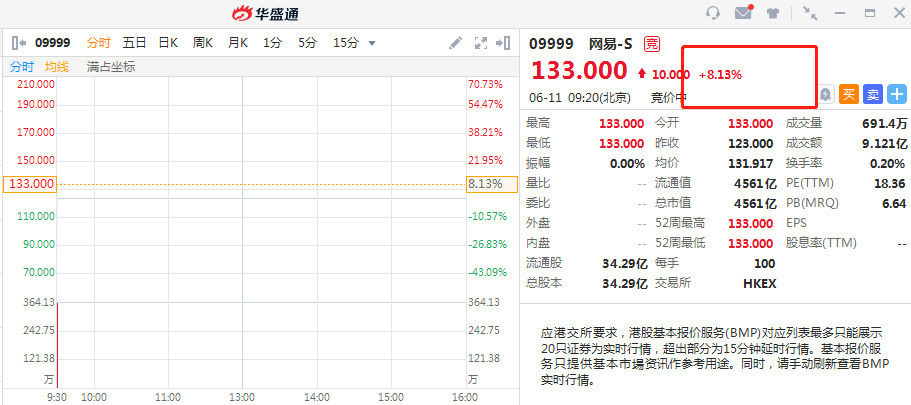Screen dimensions: 911x405
Task: Switch to the 周K chart tab
Action: pos(203,42)
